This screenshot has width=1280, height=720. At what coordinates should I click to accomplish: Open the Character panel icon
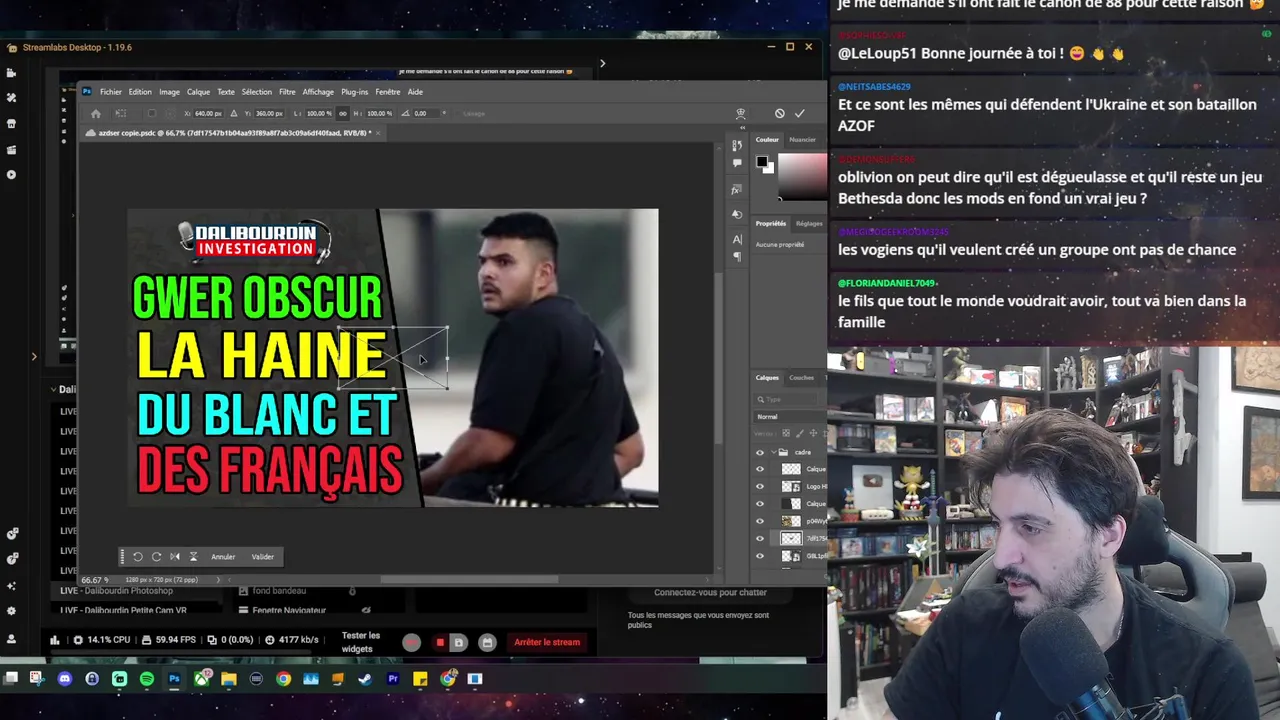[x=737, y=239]
